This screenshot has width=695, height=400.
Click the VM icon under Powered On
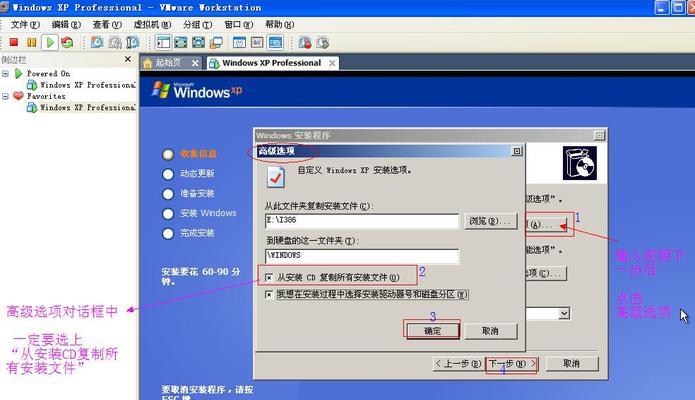32,85
